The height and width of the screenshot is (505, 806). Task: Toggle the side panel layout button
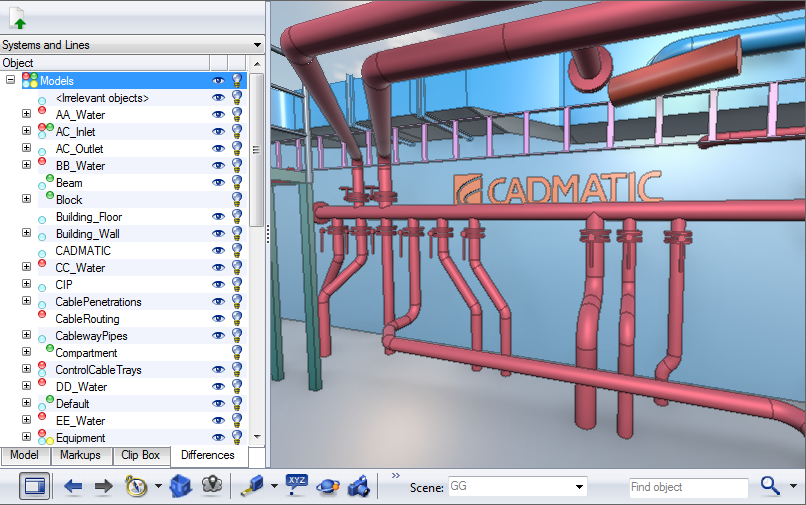35,486
